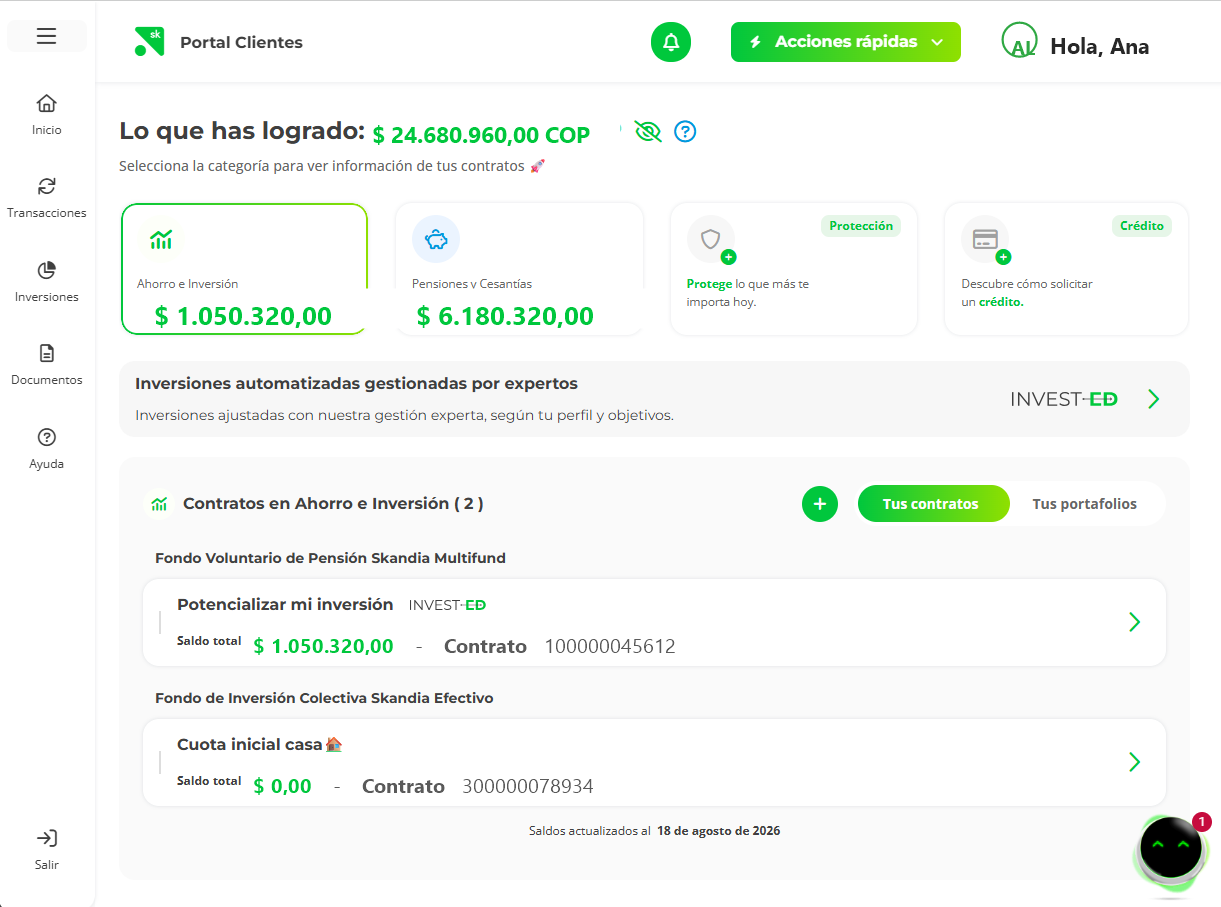Click the user avatar icon
This screenshot has width=1221, height=907.
click(1020, 41)
